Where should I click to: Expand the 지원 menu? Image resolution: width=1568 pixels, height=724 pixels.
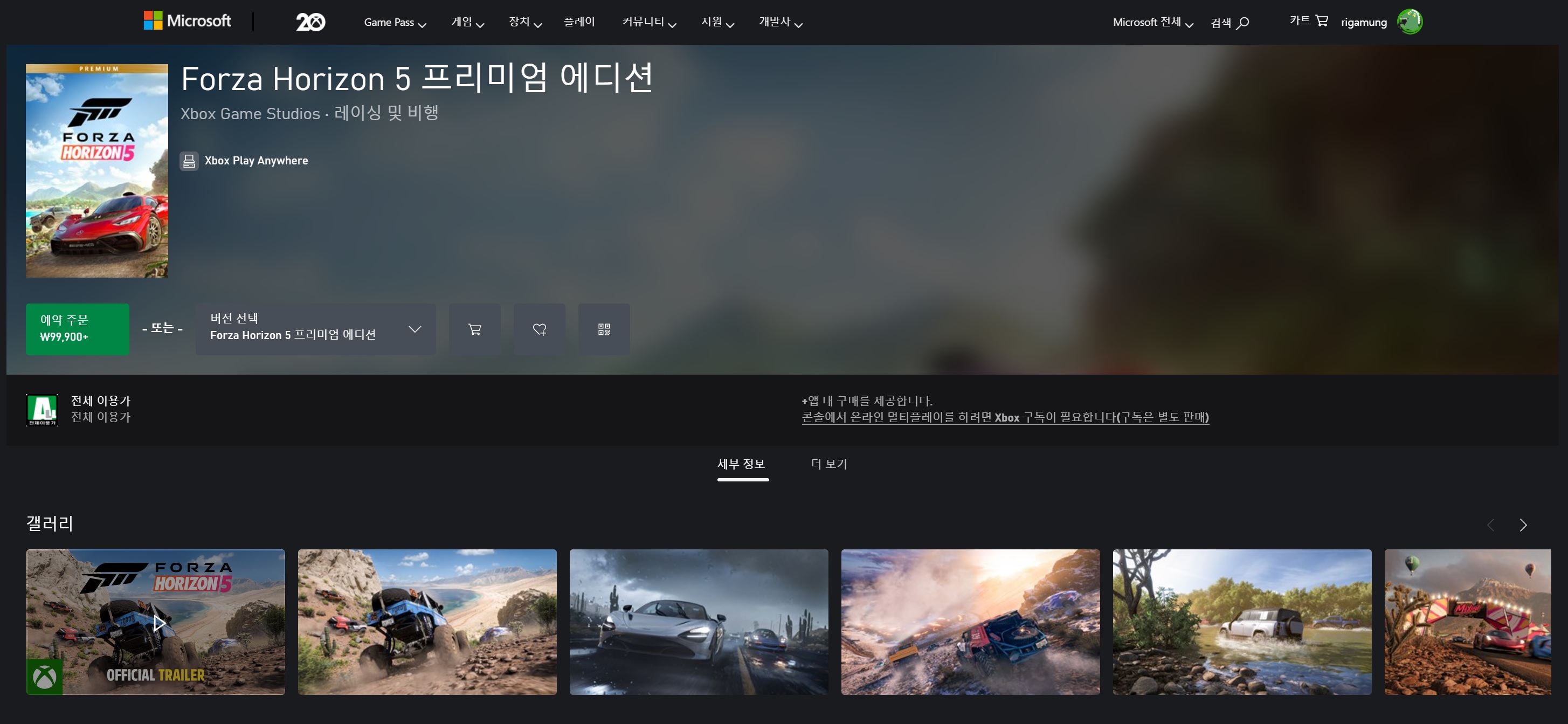717,23
